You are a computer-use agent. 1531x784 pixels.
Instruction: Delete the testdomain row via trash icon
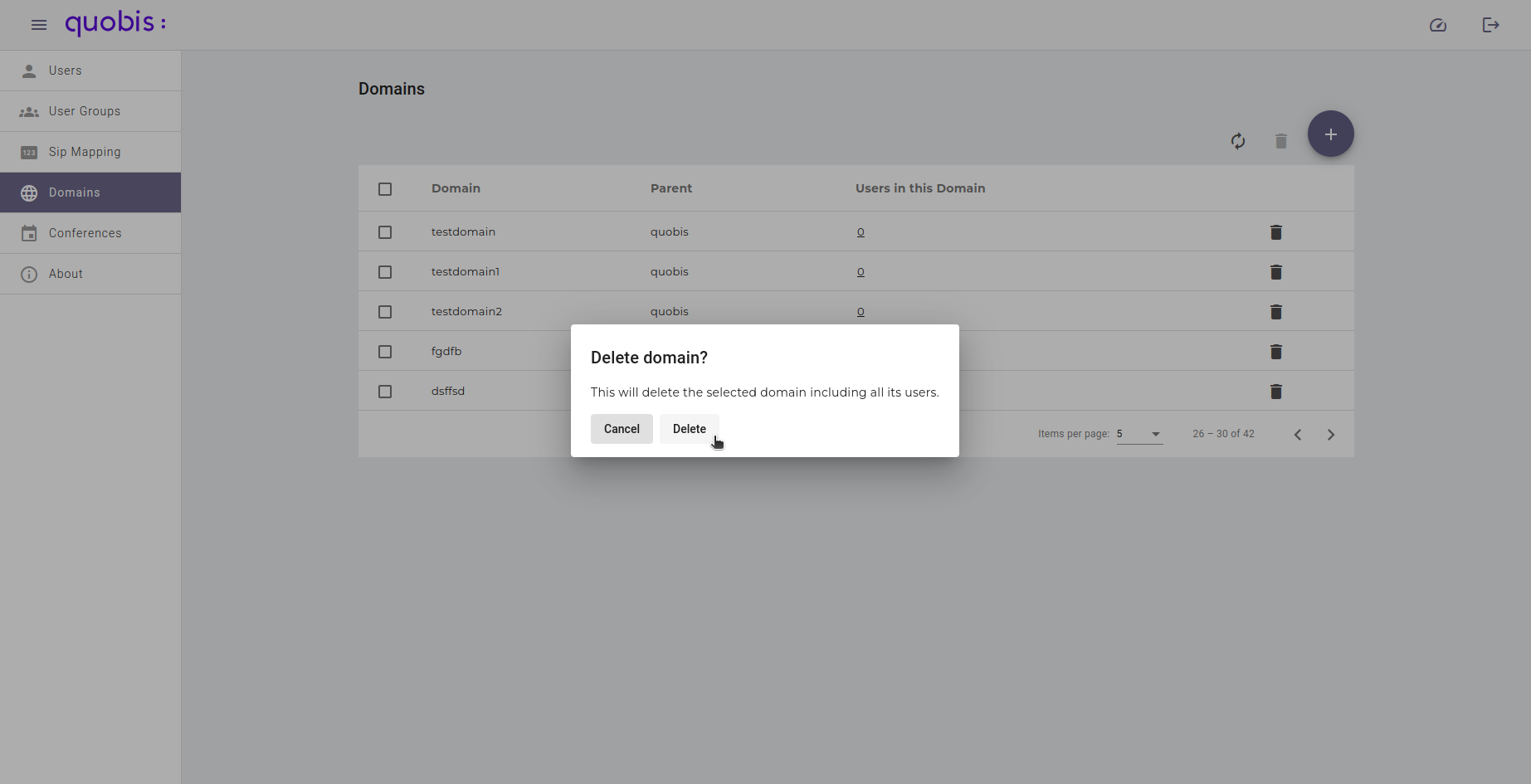coord(1276,232)
